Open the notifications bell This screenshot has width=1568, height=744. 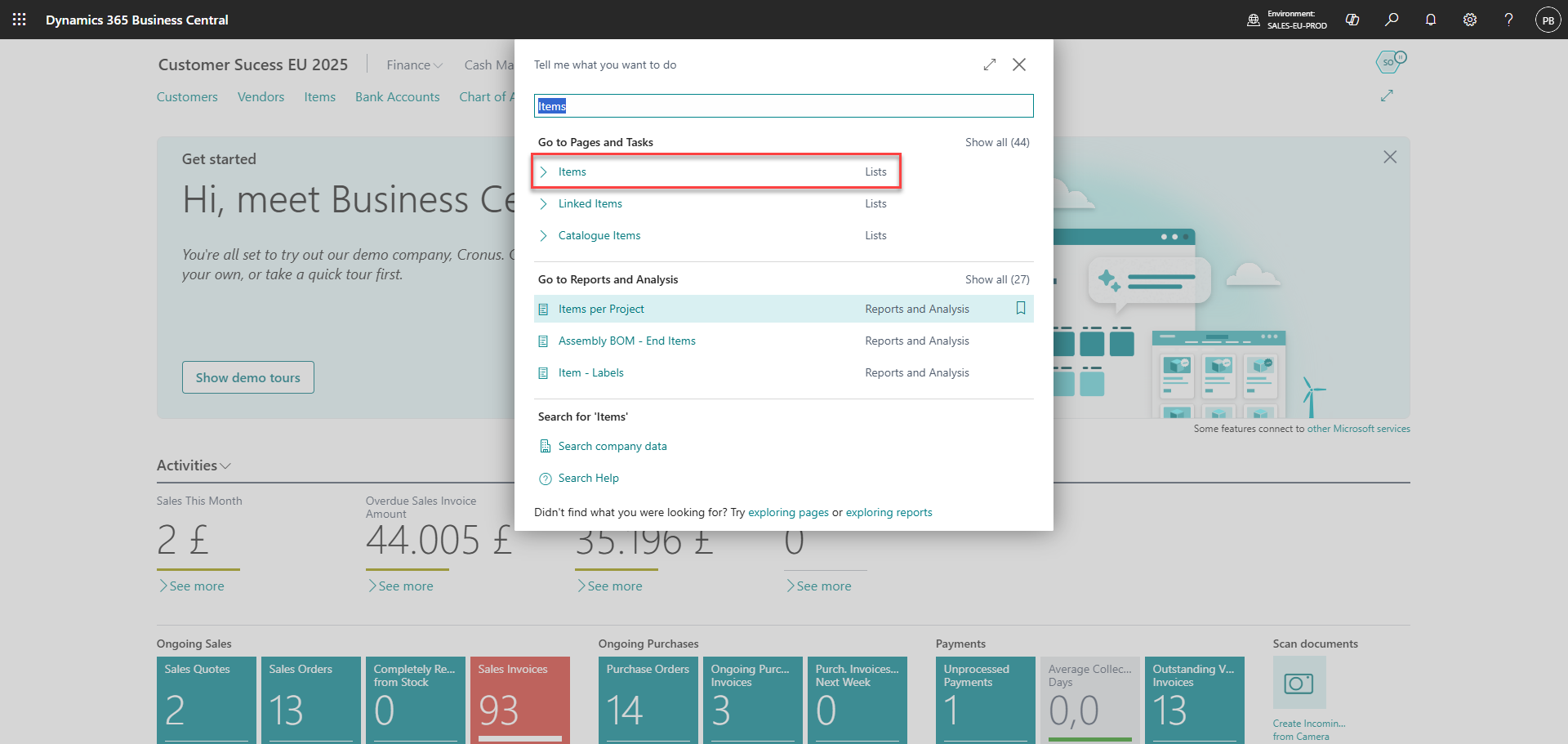(1431, 20)
